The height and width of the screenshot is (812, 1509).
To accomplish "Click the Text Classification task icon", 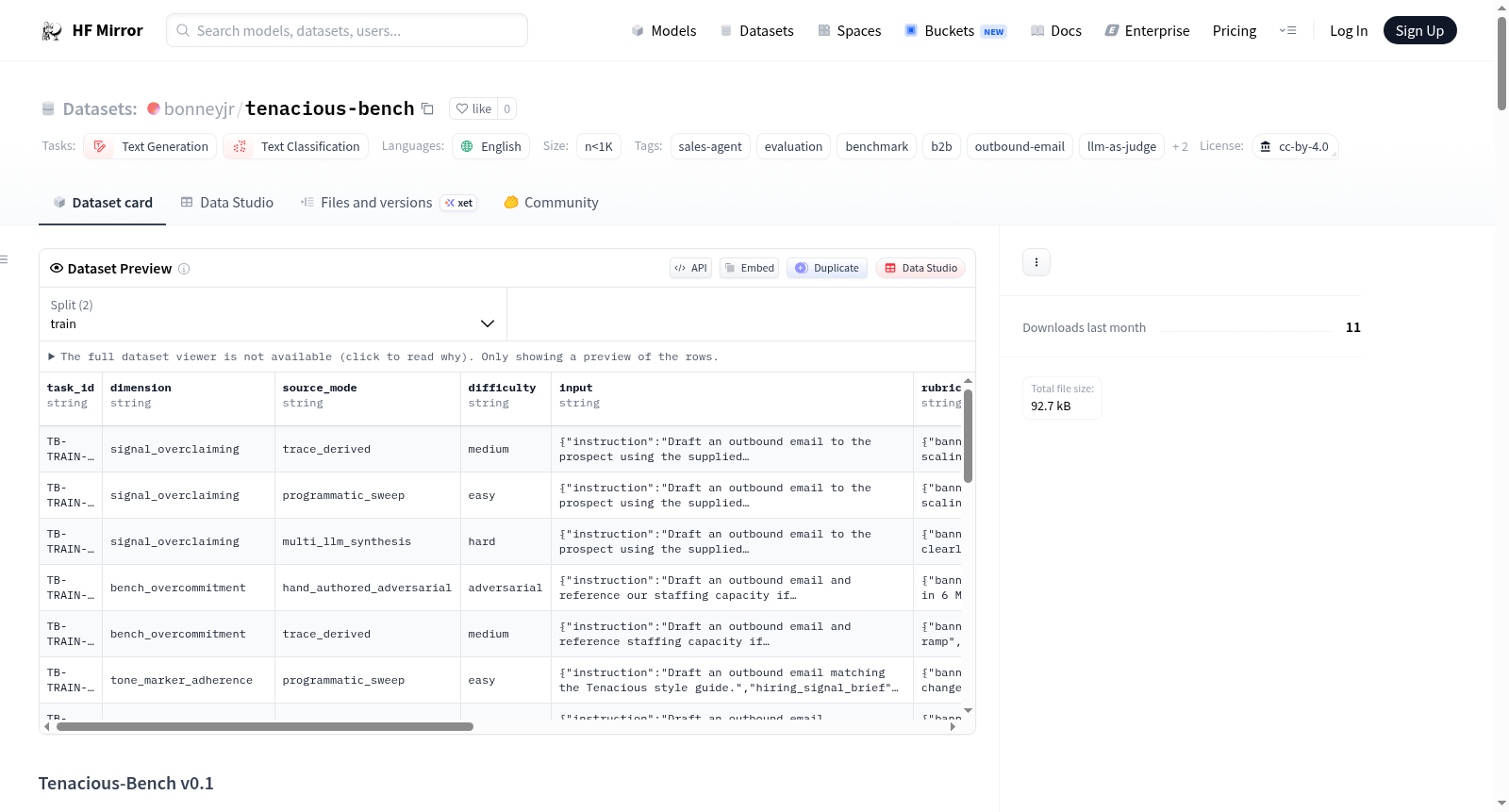I will coord(240,146).
